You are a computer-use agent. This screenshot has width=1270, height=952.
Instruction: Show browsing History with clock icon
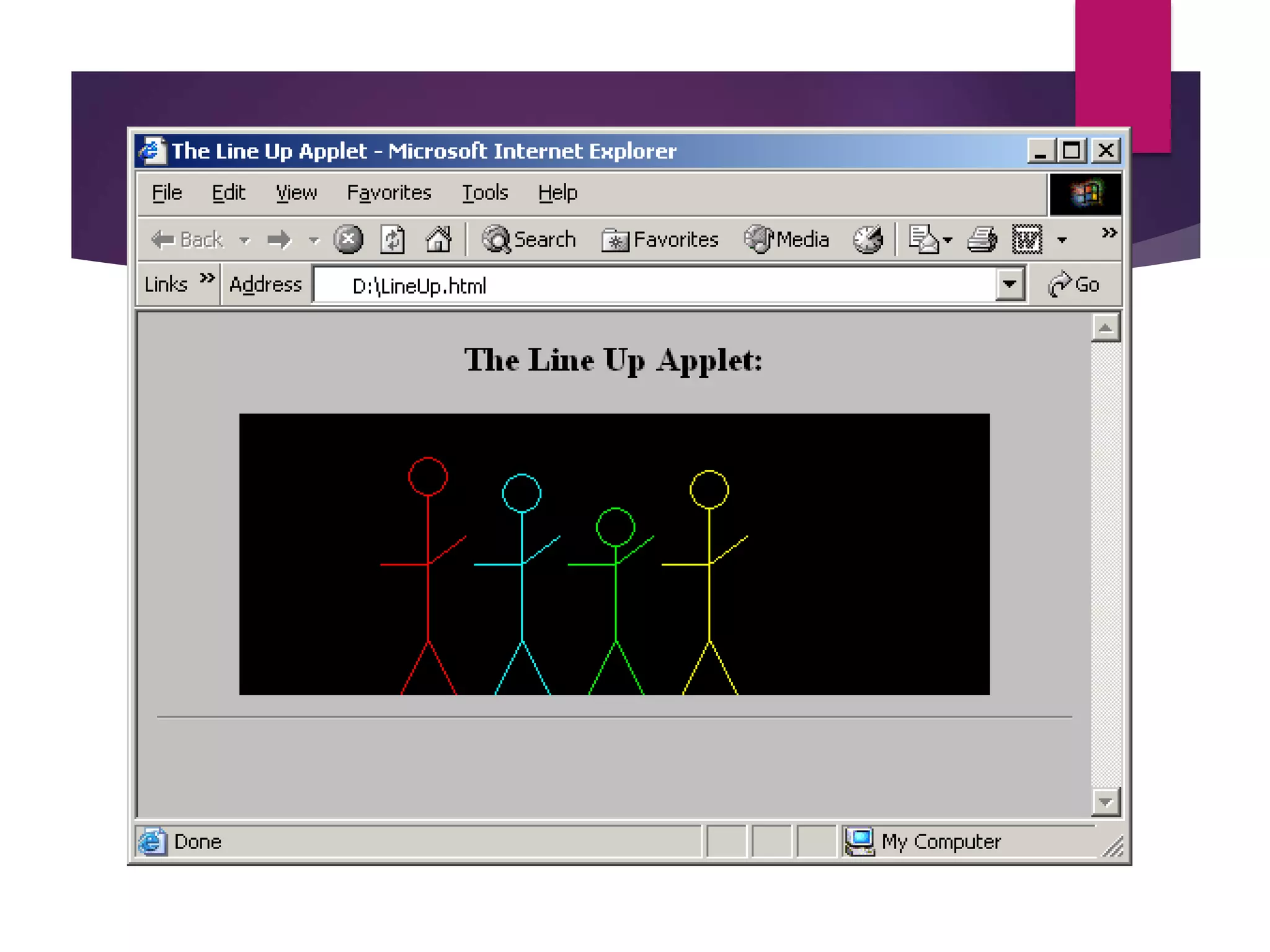867,239
